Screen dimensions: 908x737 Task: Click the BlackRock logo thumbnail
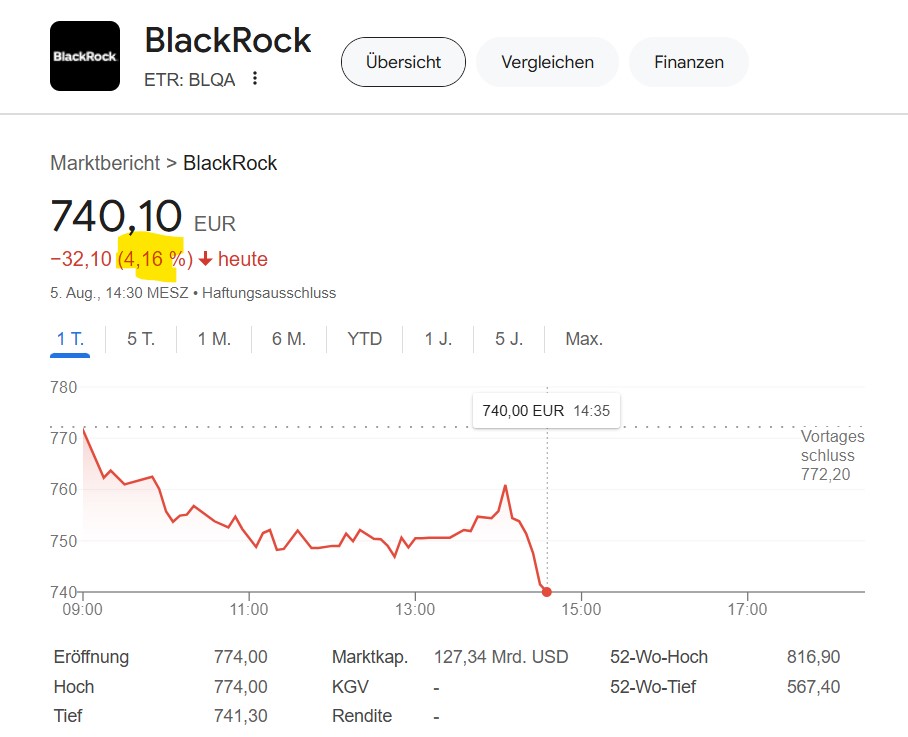pos(85,56)
